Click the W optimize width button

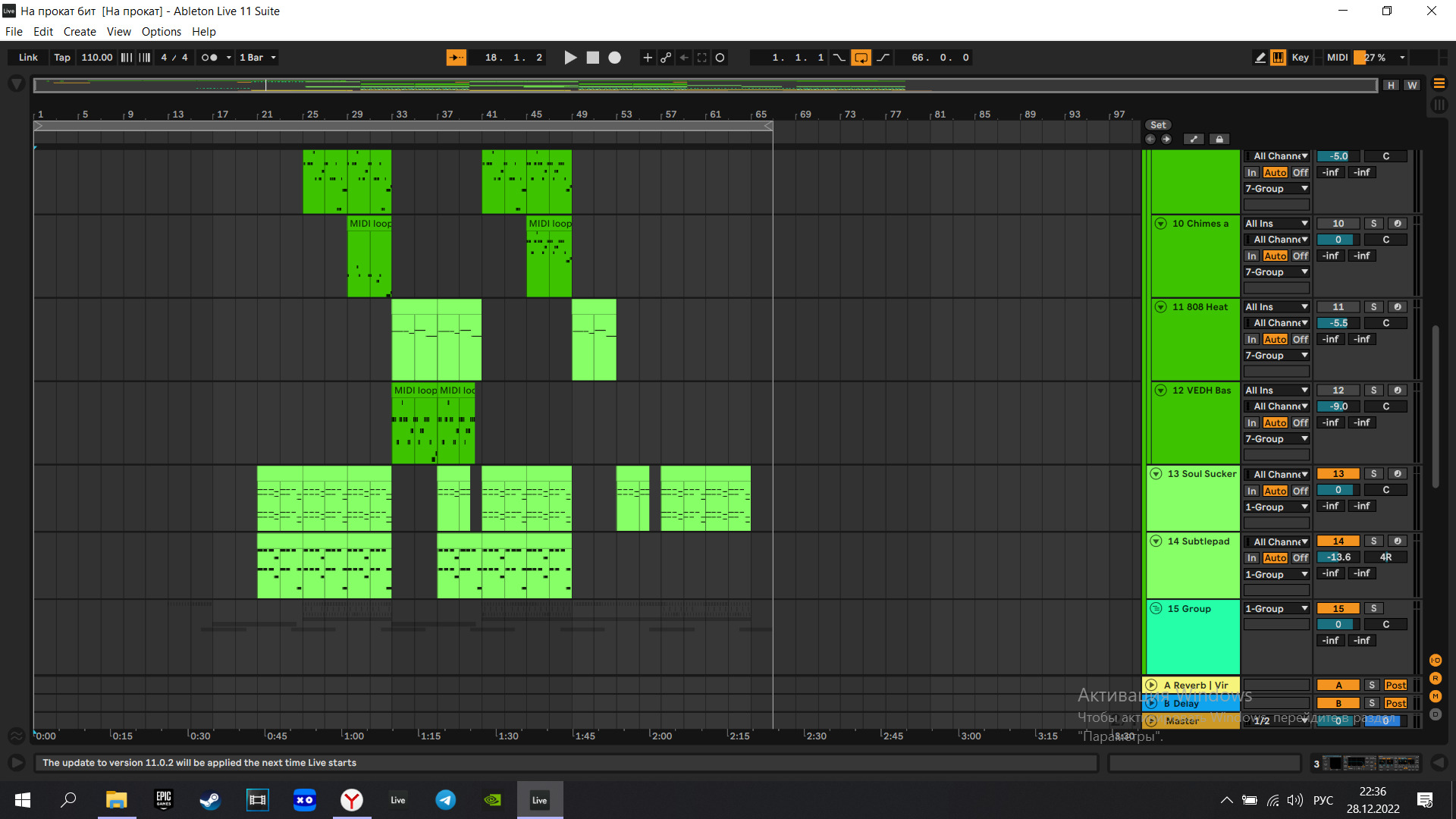click(x=1411, y=85)
